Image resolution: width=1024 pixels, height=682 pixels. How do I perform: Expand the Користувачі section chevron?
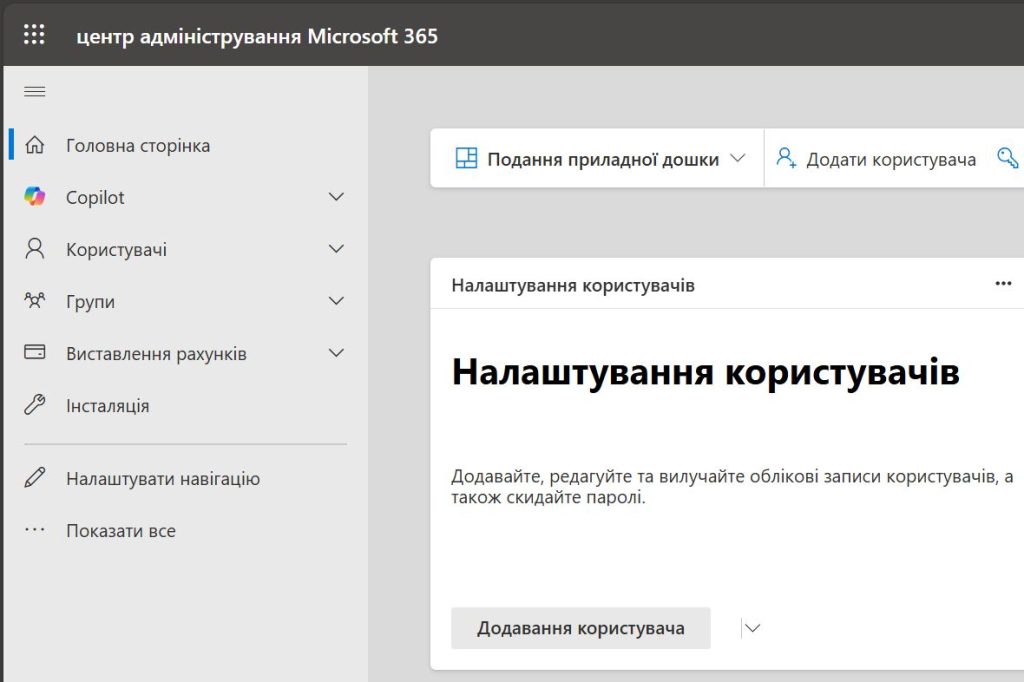(336, 249)
